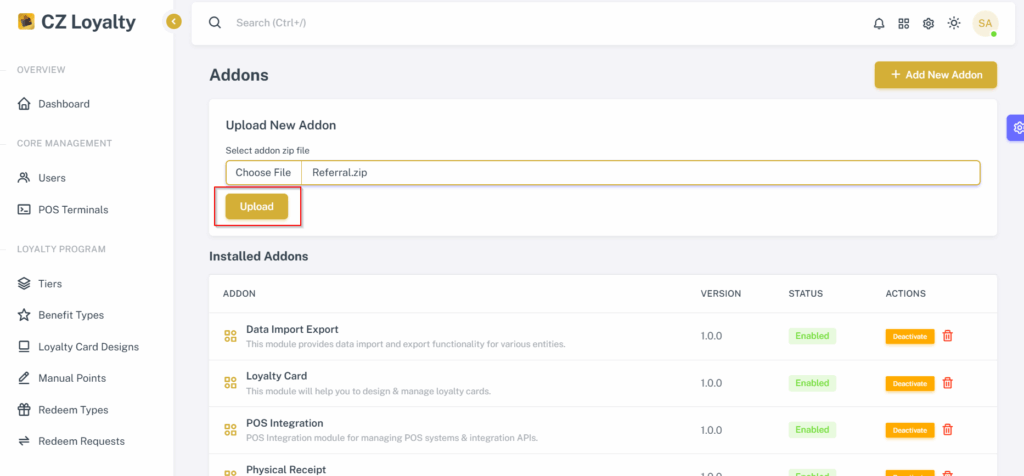Click the CZ Loyalty logo icon
The height and width of the screenshot is (476, 1024).
[x=26, y=22]
